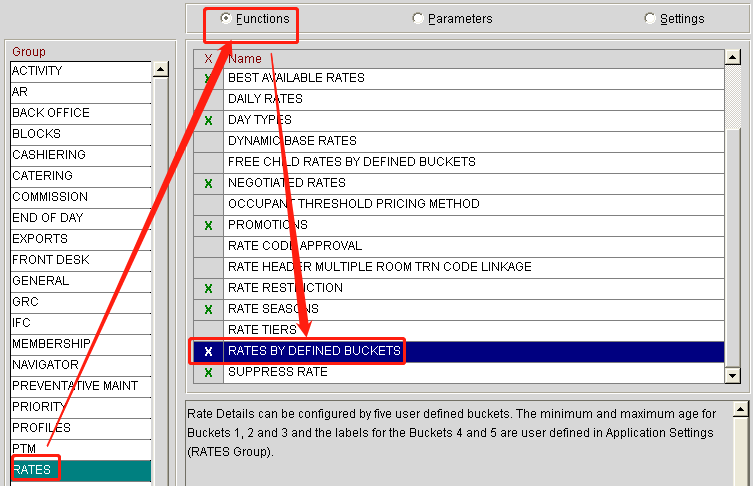
Task: Select RATES BY DEFINED BUCKETS row
Action: (314, 351)
